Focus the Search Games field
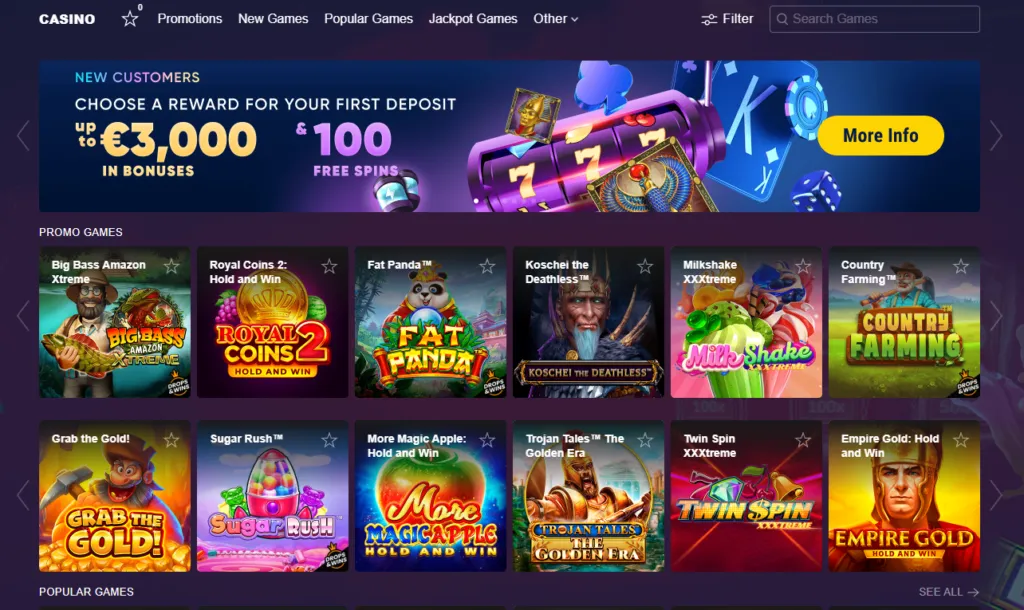 point(874,19)
